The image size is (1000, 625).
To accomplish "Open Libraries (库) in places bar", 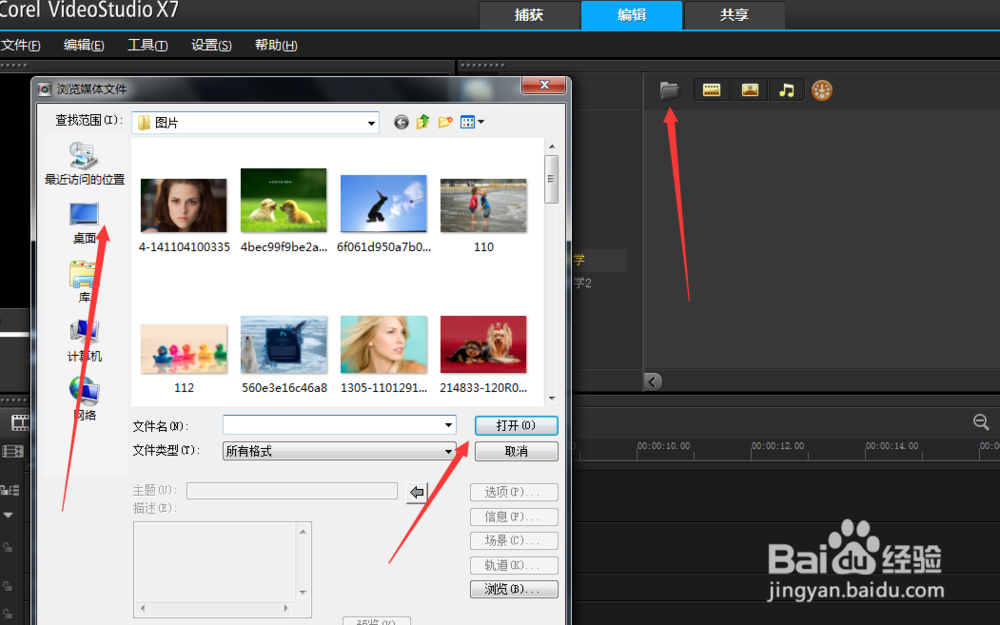I will (x=84, y=282).
